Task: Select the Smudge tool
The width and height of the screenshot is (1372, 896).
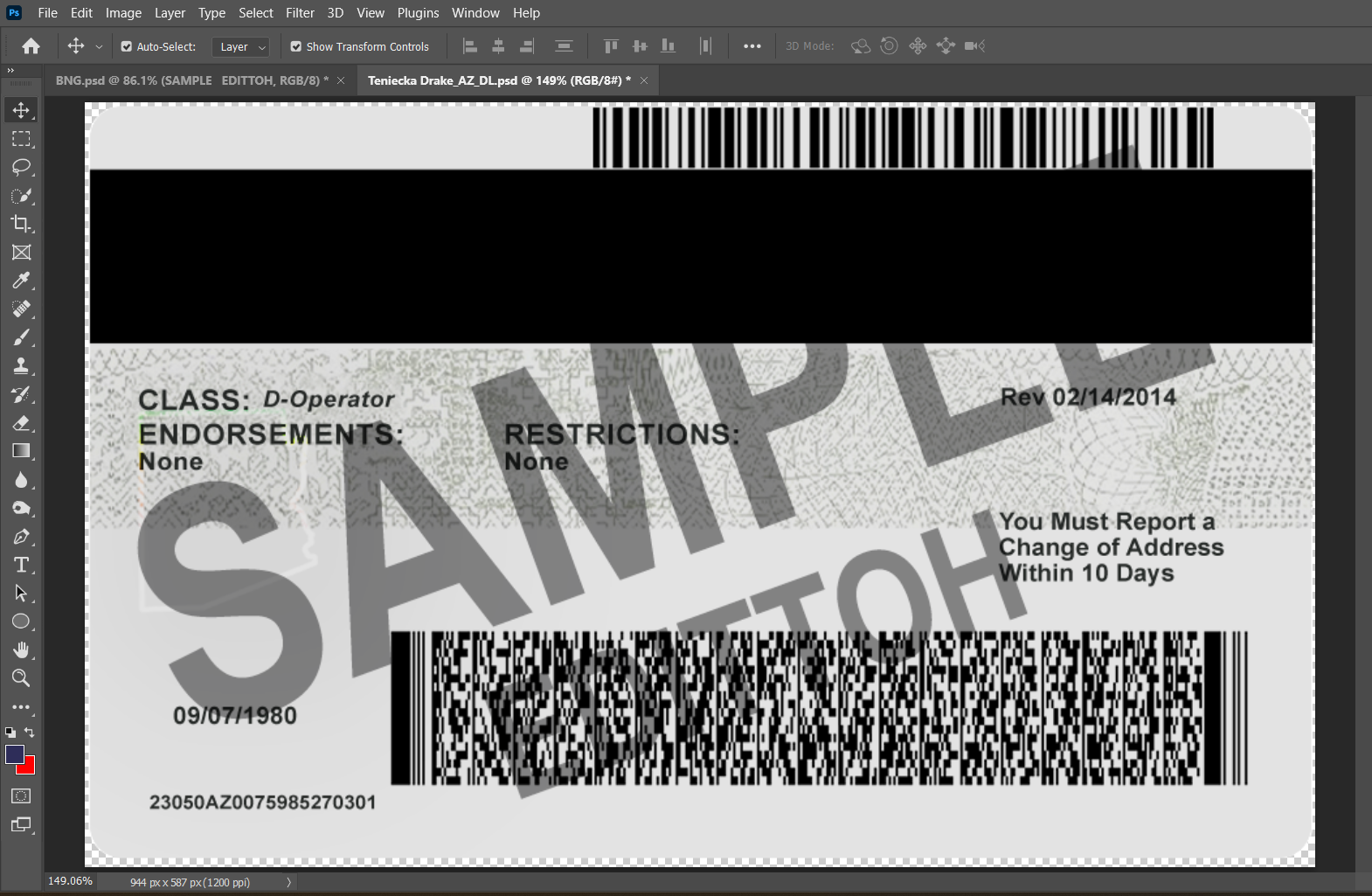Action: [x=21, y=508]
